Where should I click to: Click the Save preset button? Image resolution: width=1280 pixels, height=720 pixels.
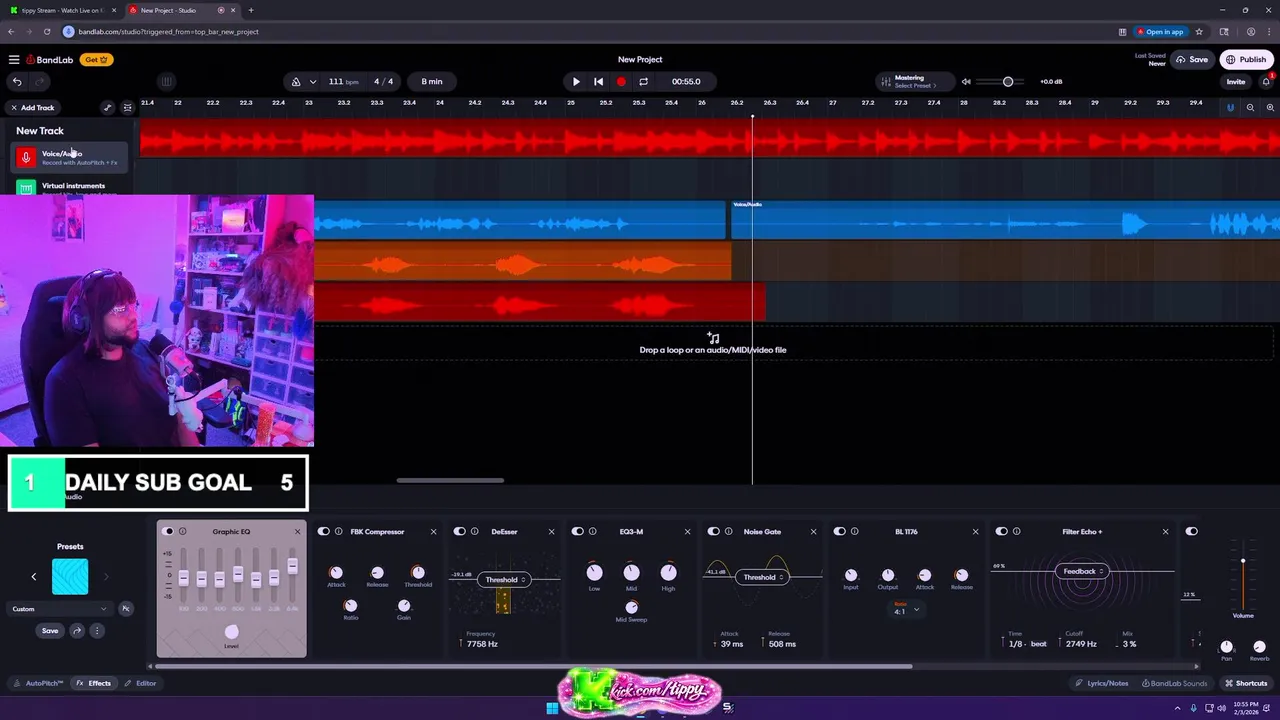click(50, 631)
